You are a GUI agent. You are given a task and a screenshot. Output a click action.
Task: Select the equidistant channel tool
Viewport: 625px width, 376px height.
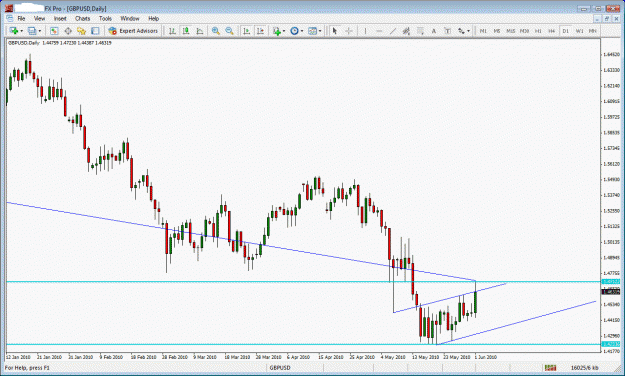click(x=406, y=31)
